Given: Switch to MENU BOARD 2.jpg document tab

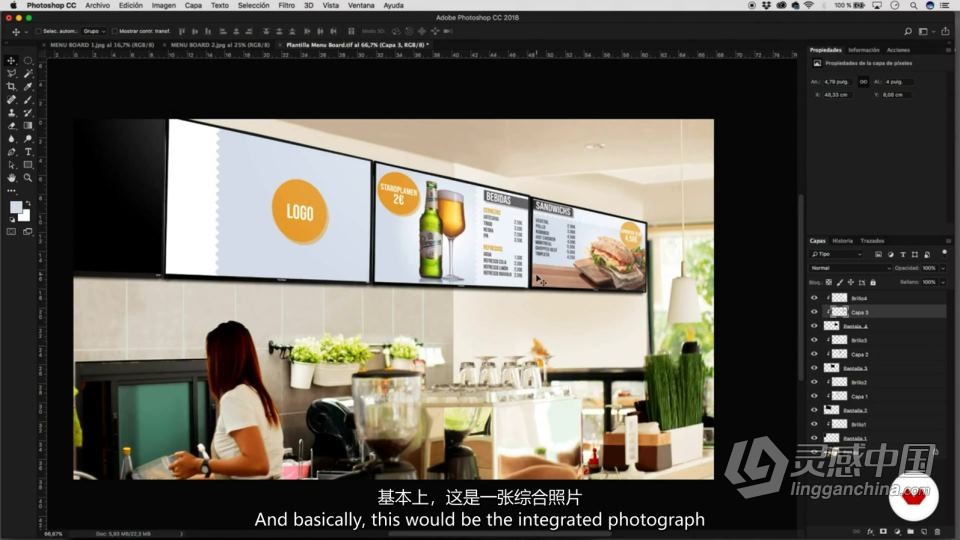Looking at the screenshot, I should (x=220, y=45).
